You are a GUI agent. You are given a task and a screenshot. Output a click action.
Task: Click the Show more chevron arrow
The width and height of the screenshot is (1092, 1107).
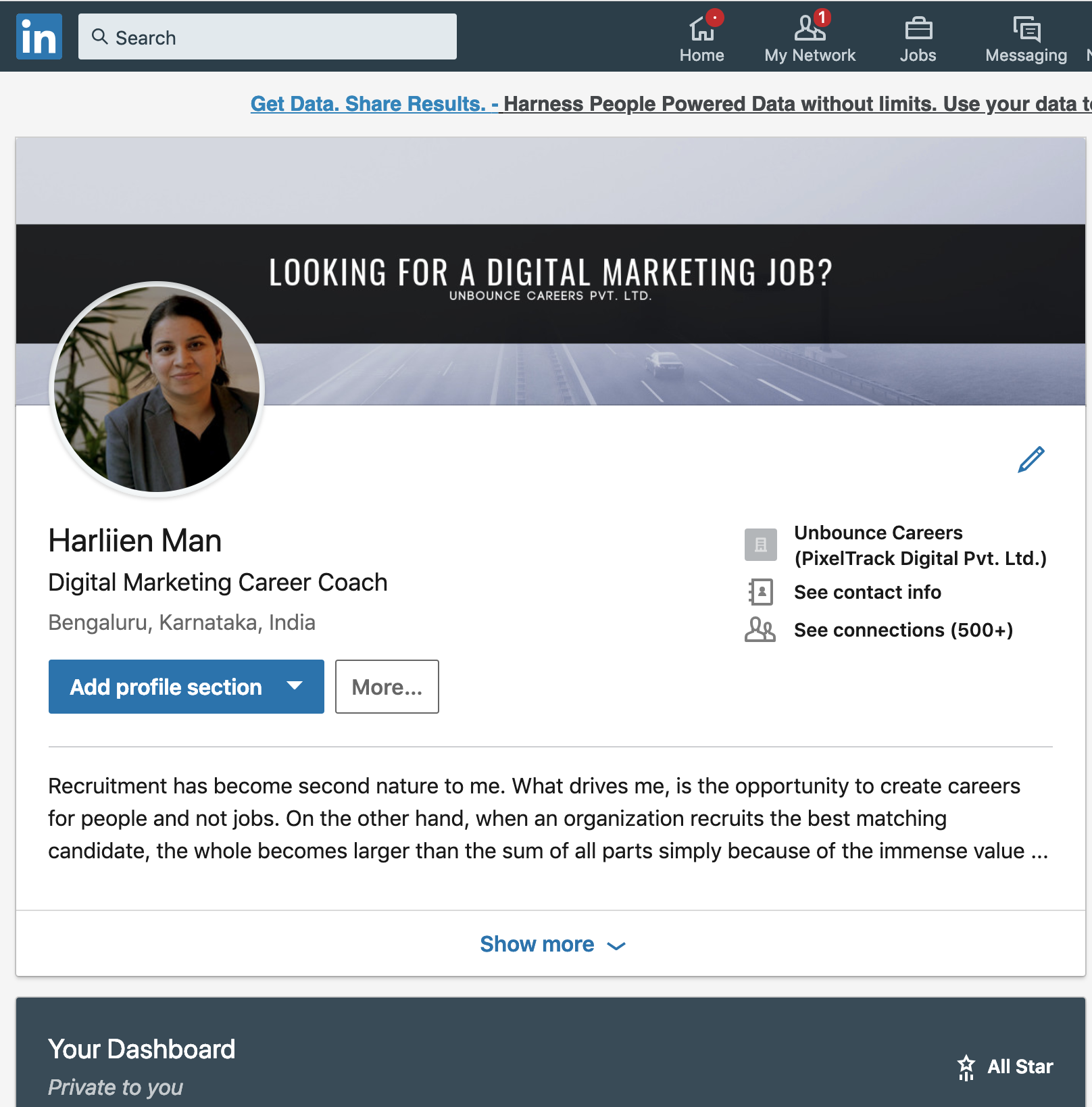[616, 945]
